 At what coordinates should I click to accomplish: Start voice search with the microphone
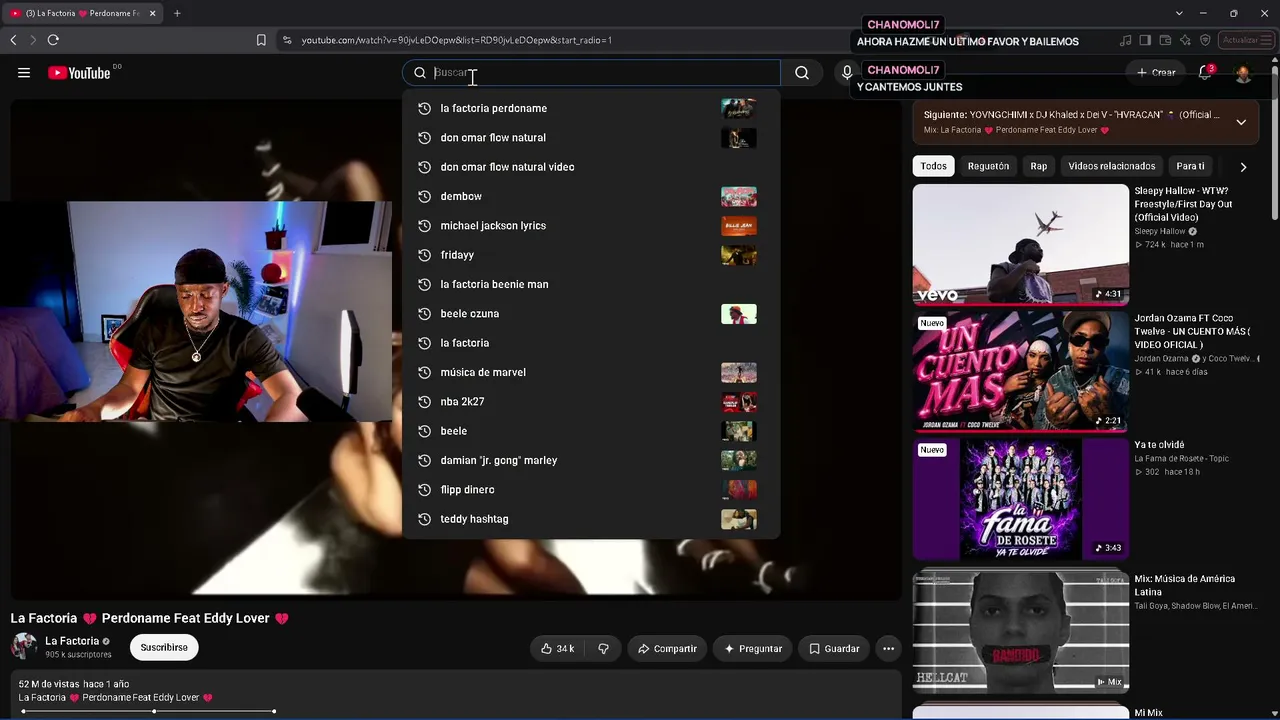[847, 73]
